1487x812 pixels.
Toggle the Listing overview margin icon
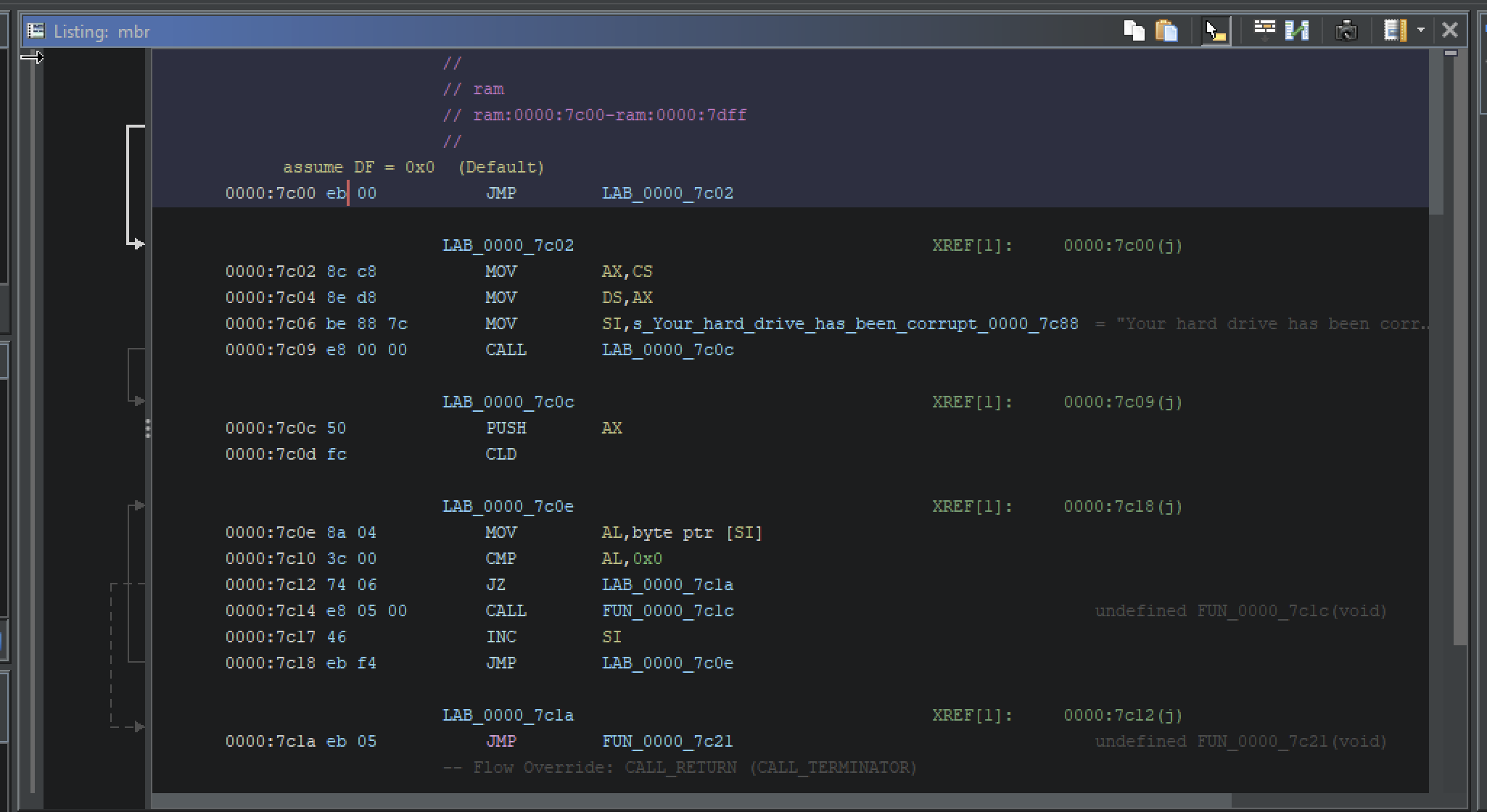click(1395, 30)
